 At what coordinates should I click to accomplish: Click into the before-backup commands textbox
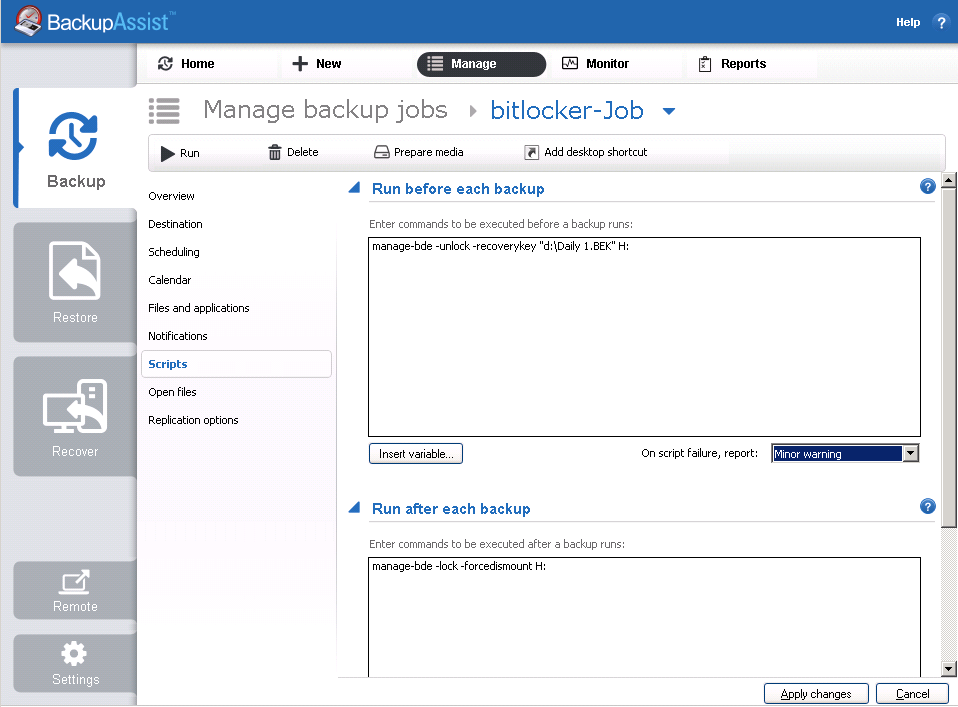[x=645, y=337]
